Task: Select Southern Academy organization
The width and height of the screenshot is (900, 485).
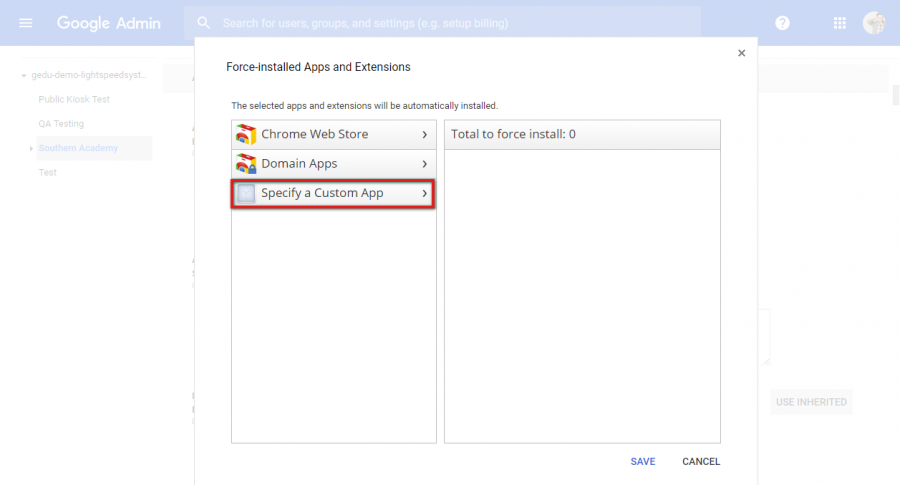Action: [78, 148]
